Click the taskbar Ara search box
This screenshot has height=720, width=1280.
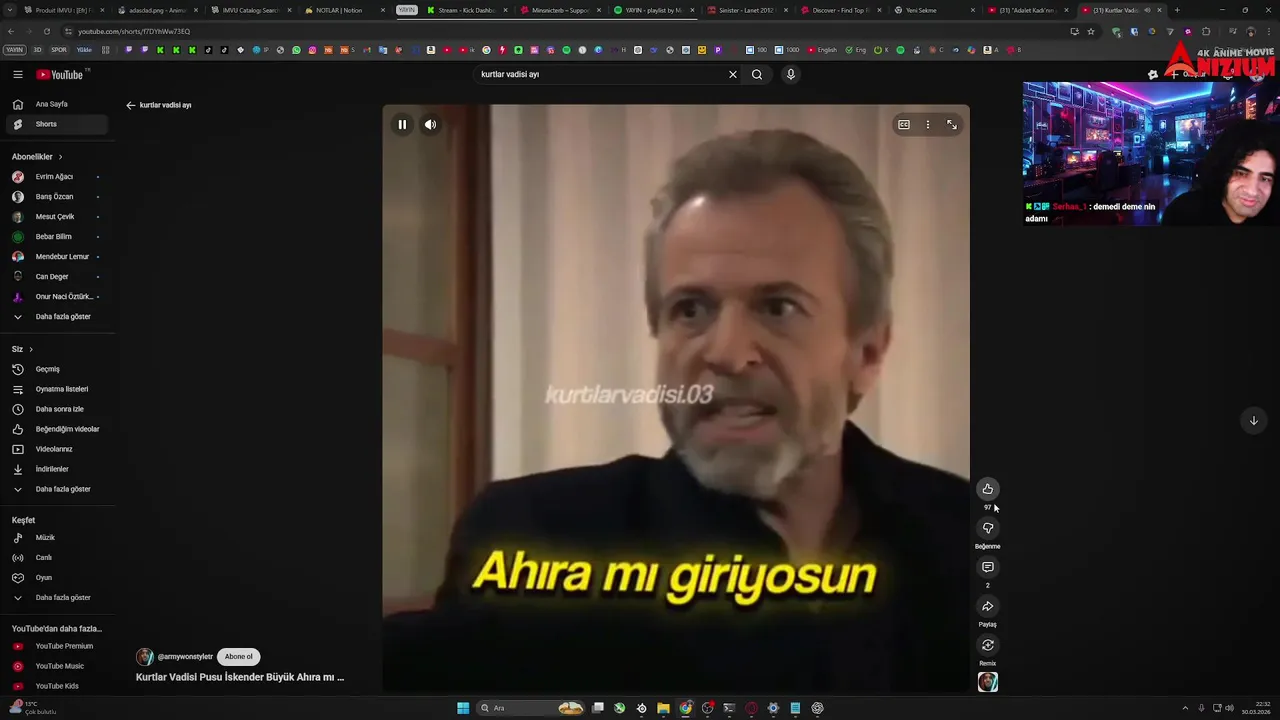tap(531, 708)
